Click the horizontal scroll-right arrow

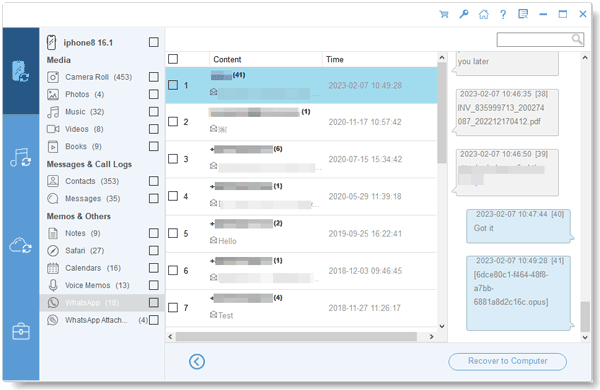point(432,336)
